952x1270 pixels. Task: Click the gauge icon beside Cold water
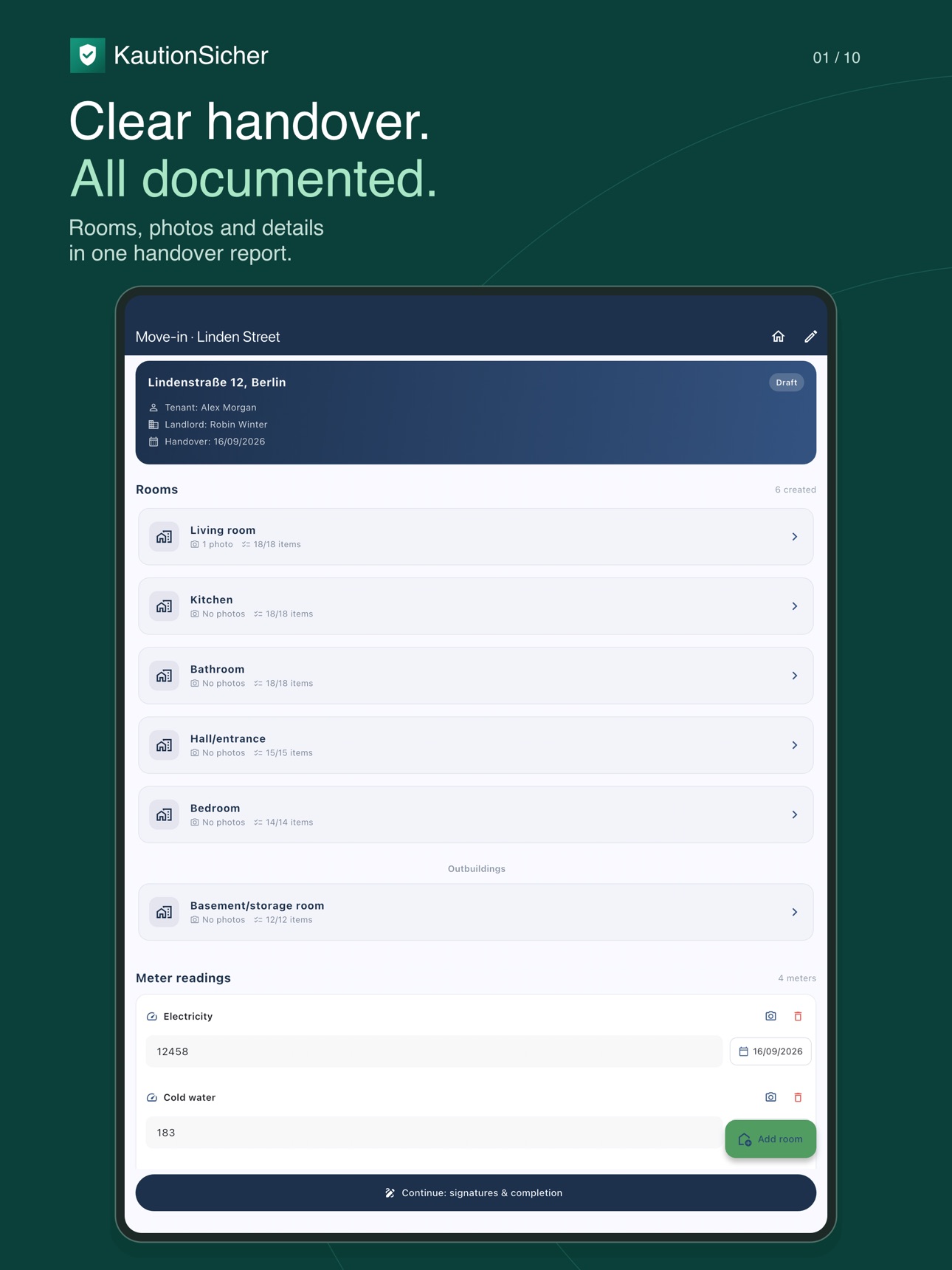[x=152, y=1098]
